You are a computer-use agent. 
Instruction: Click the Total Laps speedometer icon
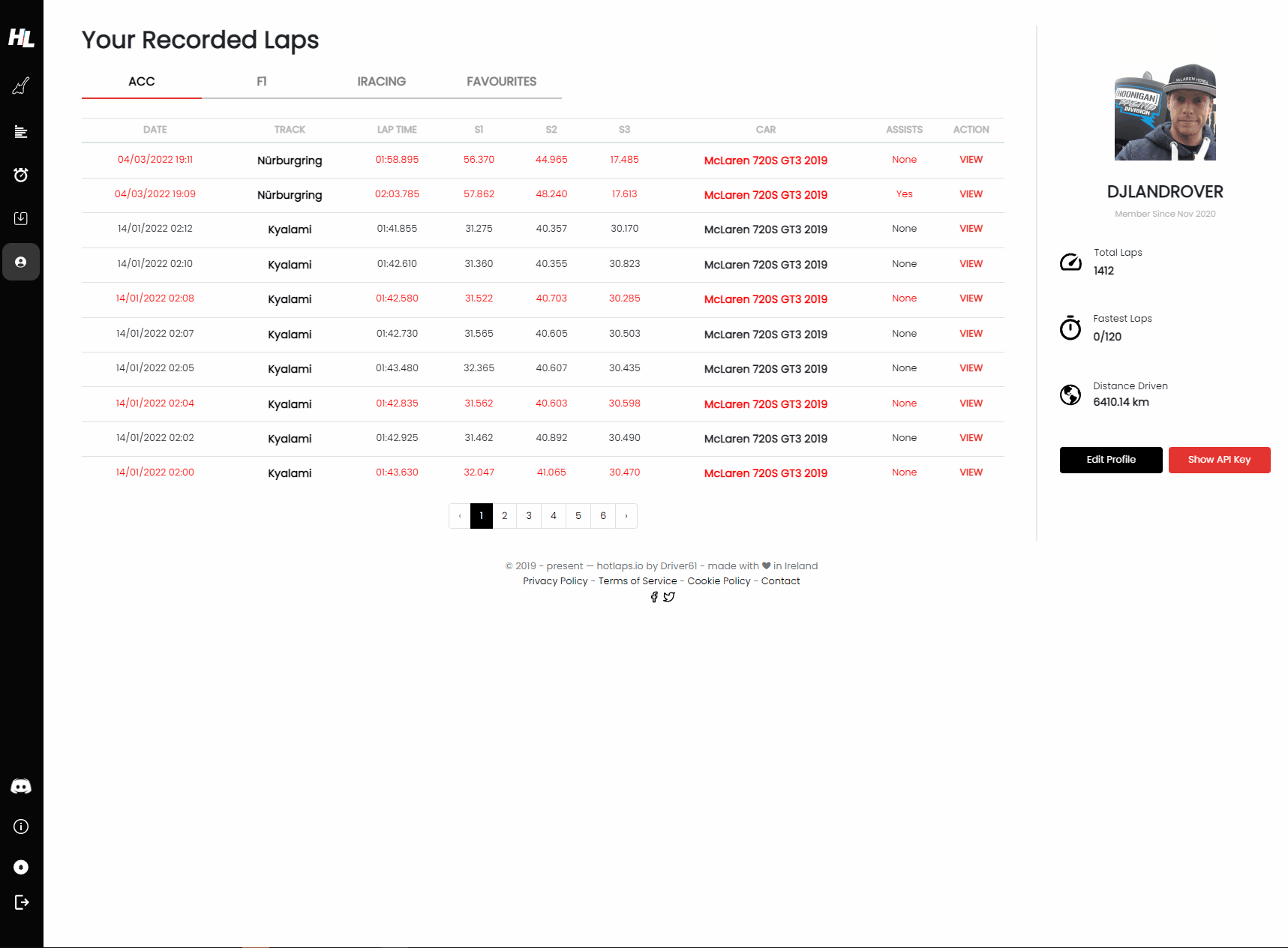pyautogui.click(x=1070, y=262)
